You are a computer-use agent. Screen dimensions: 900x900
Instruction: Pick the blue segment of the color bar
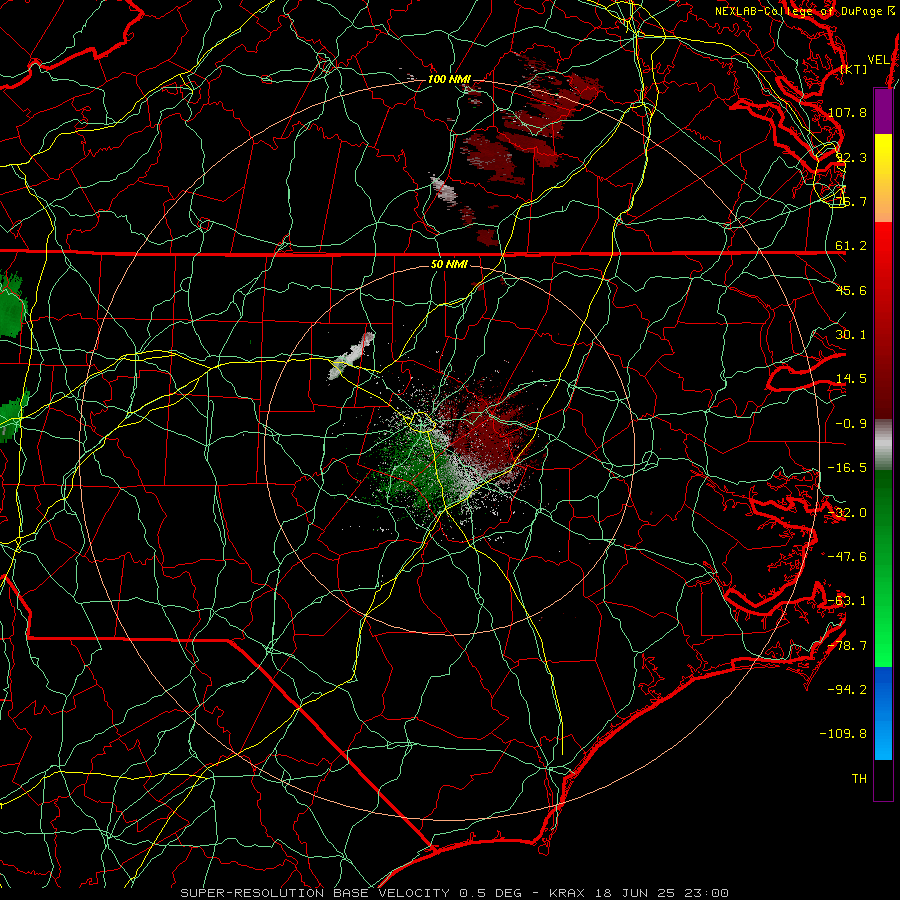[x=883, y=713]
